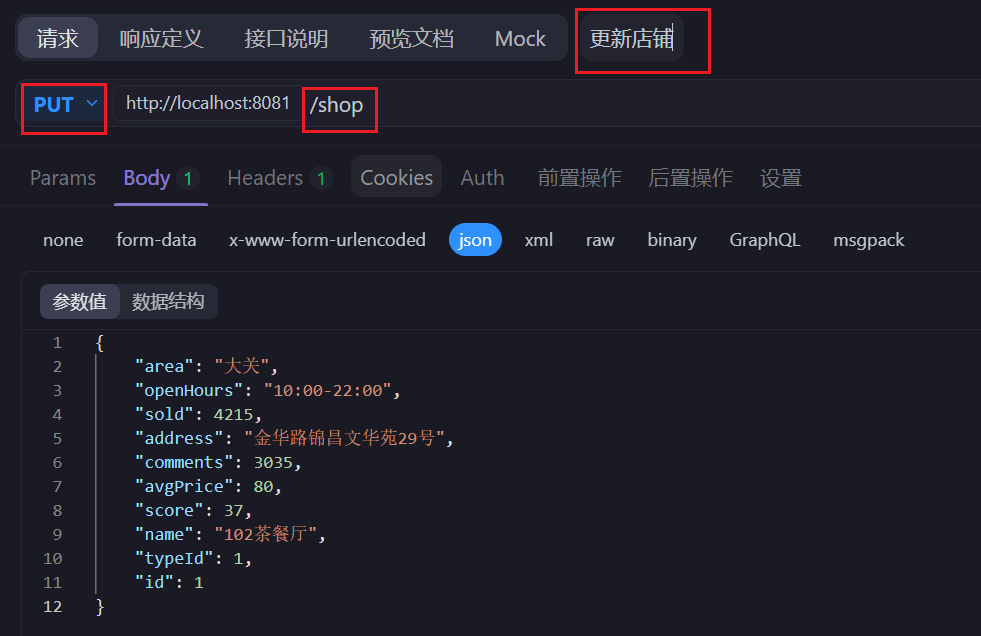Image resolution: width=981 pixels, height=636 pixels.
Task: Open the PUT method dropdown
Action: pos(64,104)
